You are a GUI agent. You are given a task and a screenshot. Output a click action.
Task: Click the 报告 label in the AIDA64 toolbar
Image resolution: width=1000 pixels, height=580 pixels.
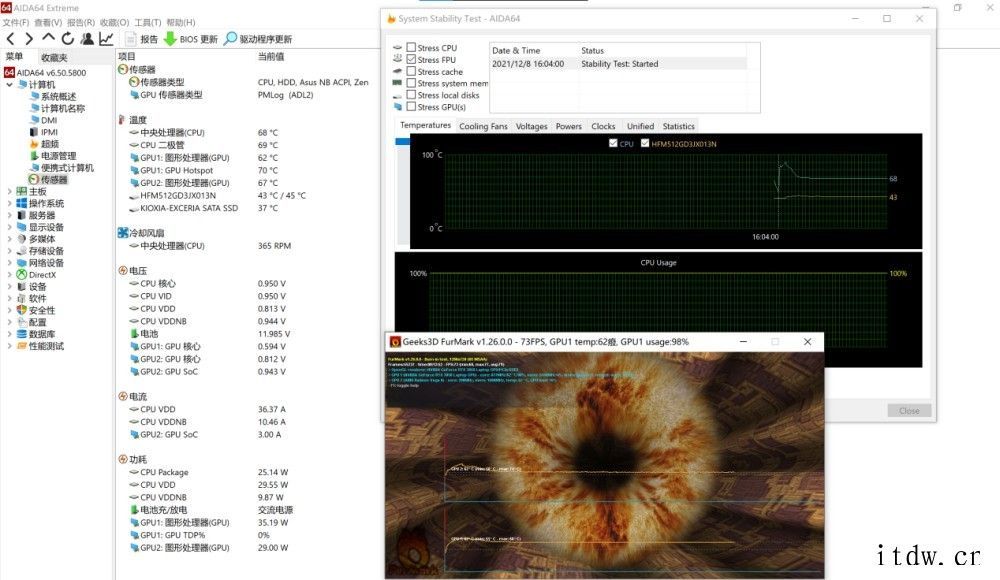[149, 40]
